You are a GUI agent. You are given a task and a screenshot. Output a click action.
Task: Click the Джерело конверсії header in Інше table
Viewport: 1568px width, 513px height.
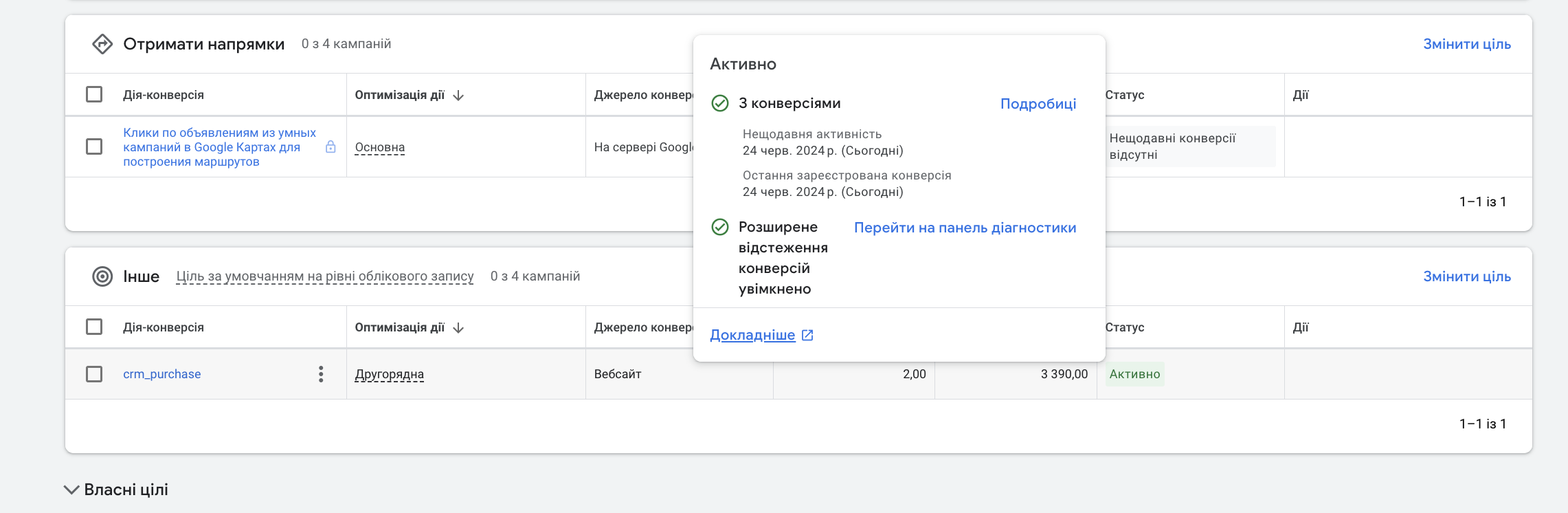pyautogui.click(x=643, y=327)
